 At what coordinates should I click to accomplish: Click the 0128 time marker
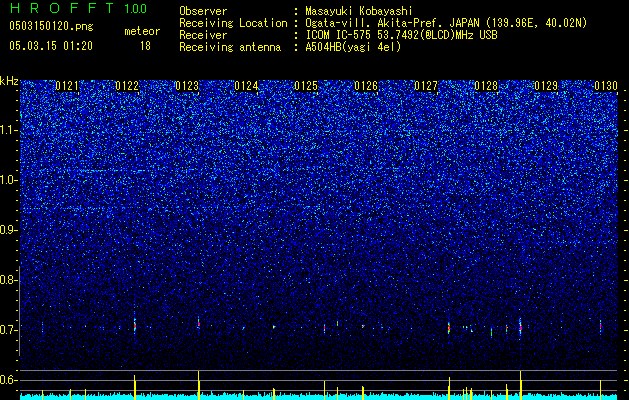(486, 86)
